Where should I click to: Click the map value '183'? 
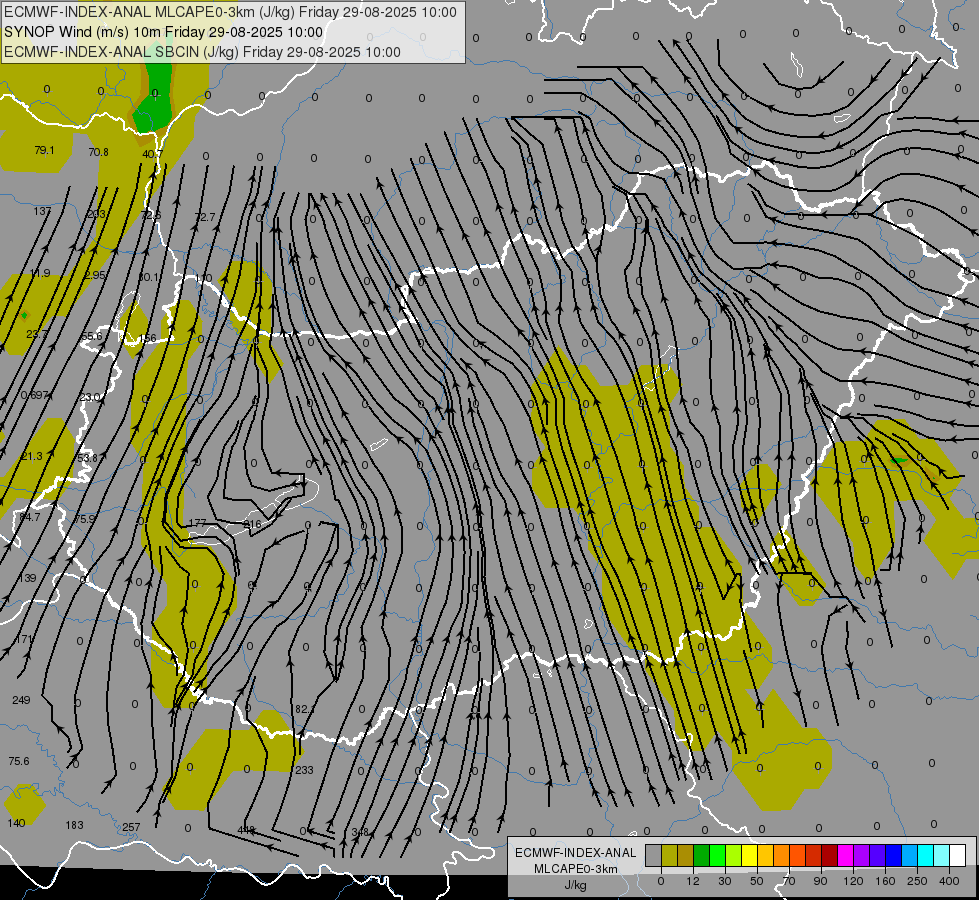[x=74, y=825]
